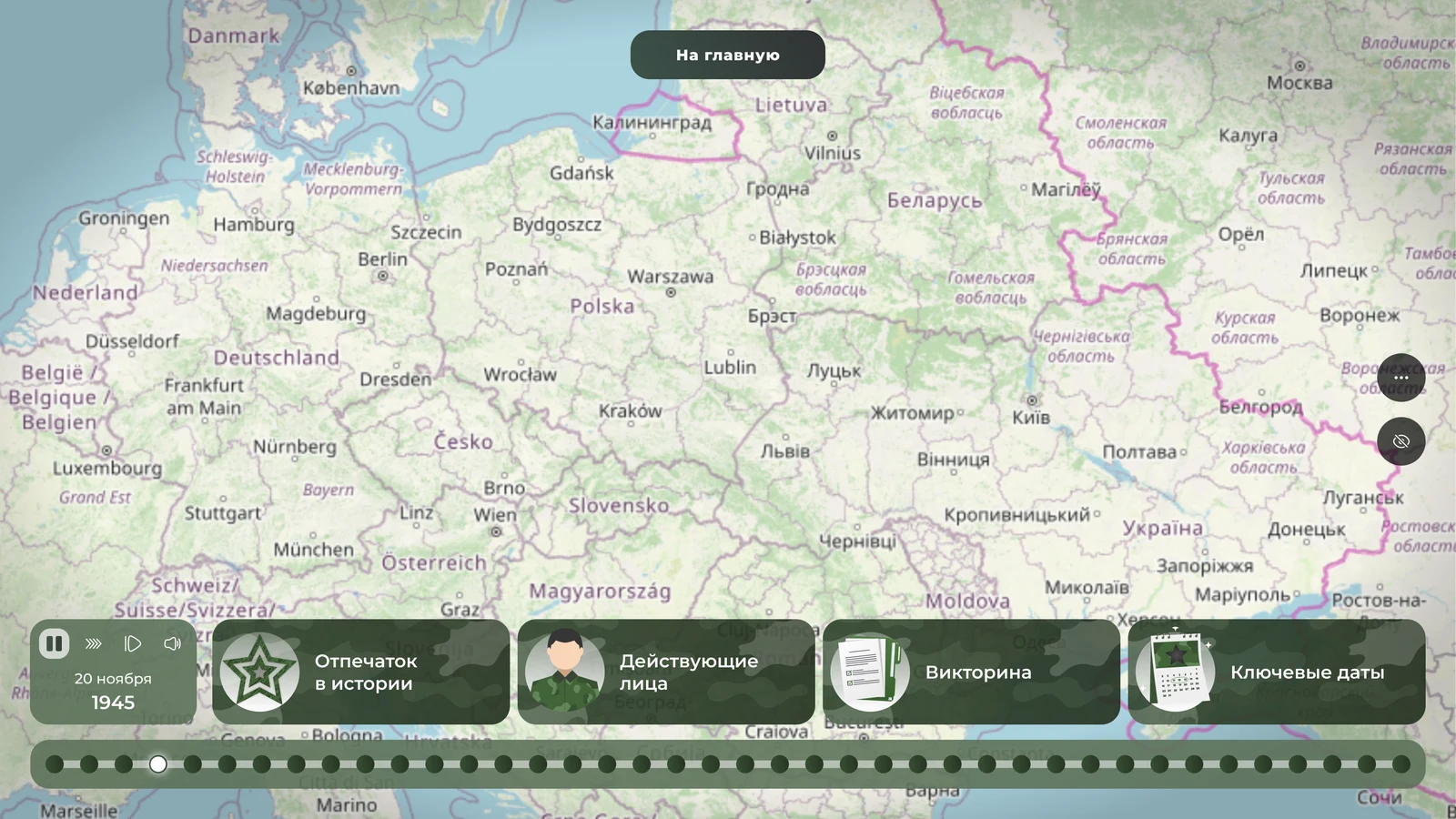1456x819 pixels.
Task: Click the Беларусь country label
Action: point(935,200)
